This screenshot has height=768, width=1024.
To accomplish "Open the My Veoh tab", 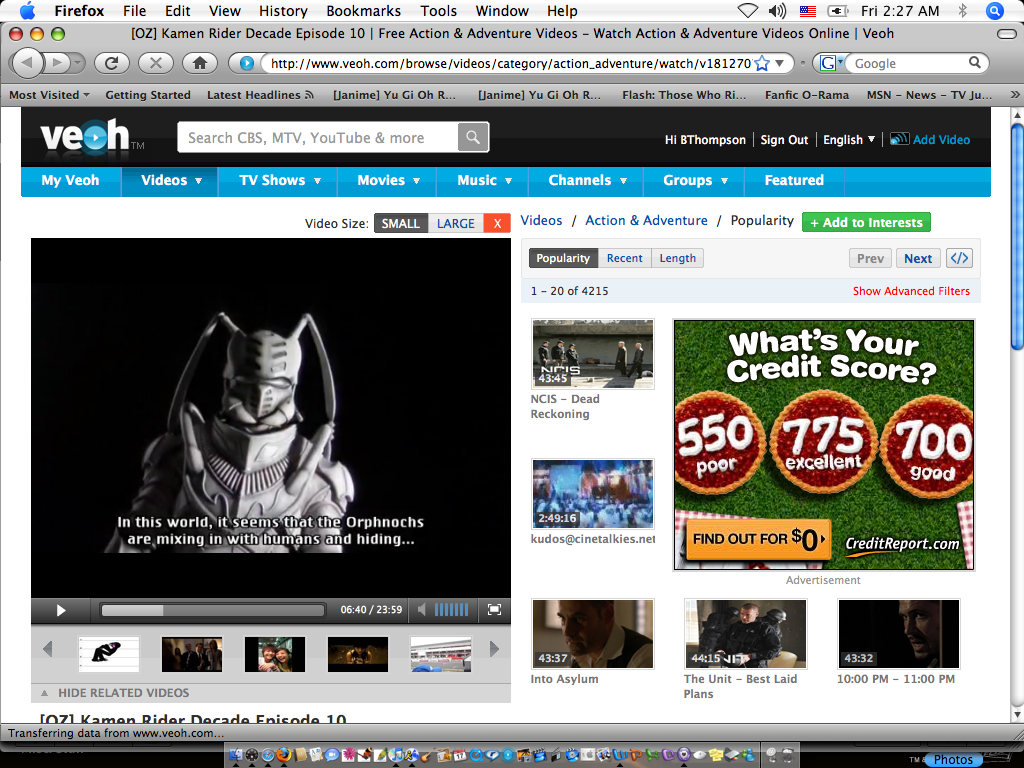I will coord(71,180).
